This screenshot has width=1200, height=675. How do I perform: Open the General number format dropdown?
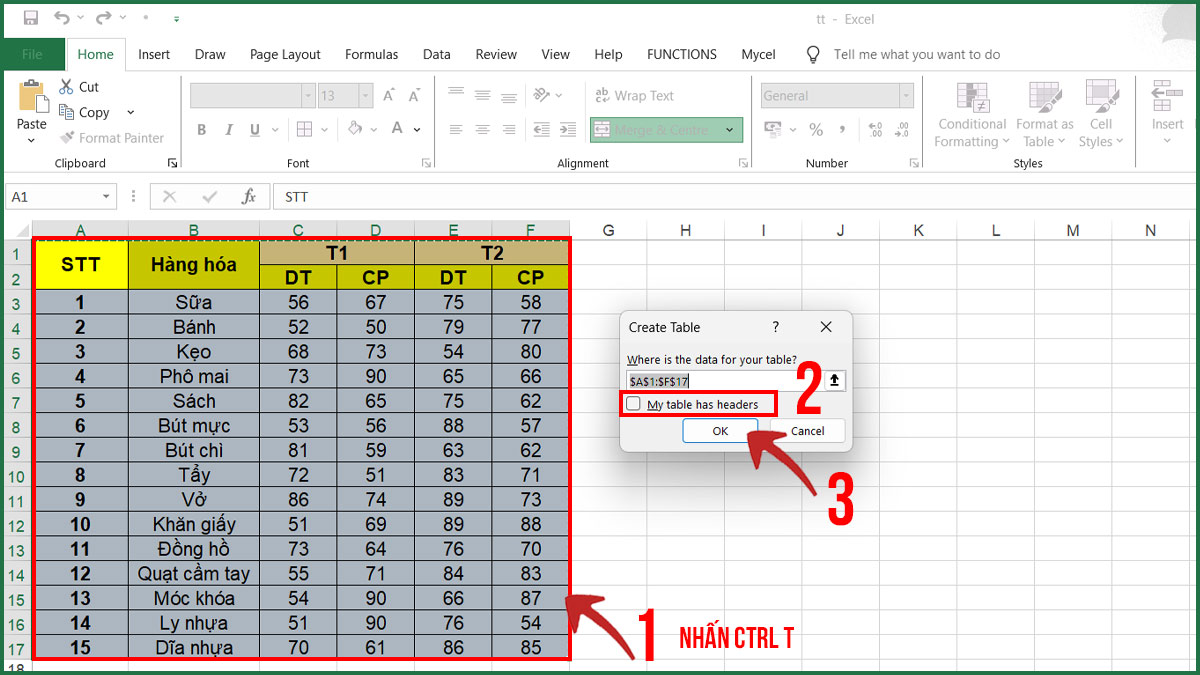905,95
